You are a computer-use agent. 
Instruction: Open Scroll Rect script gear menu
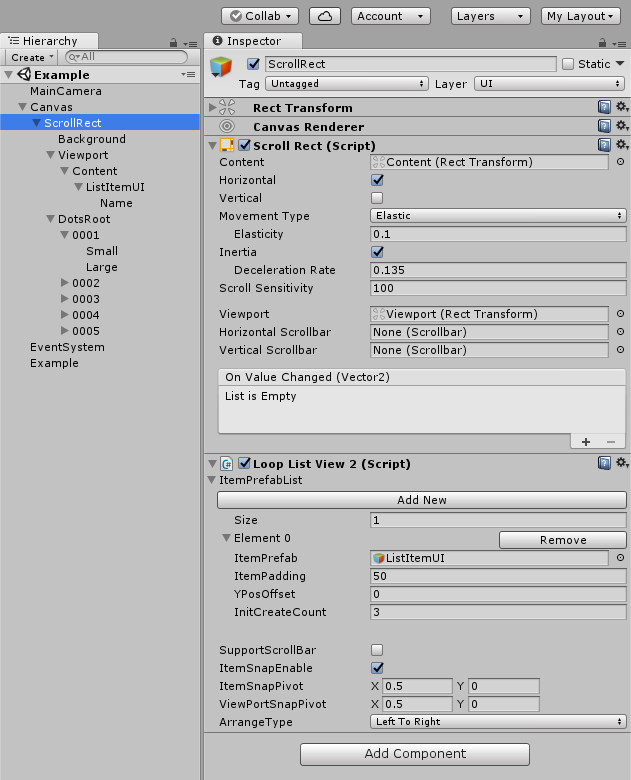click(622, 144)
